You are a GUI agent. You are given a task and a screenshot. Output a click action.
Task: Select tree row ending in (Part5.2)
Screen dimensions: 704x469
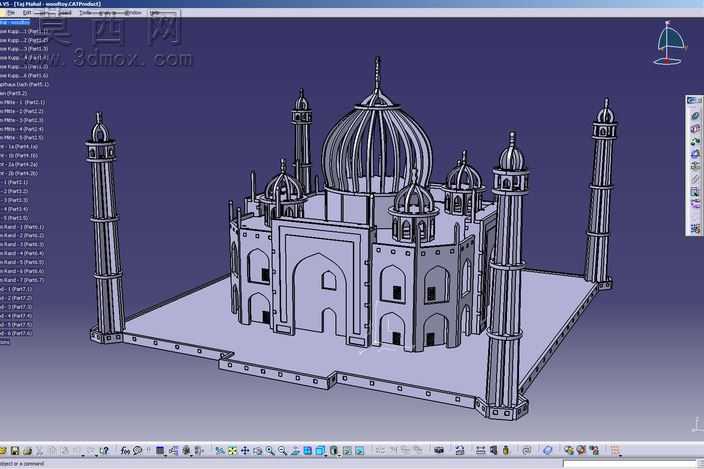pyautogui.click(x=13, y=93)
